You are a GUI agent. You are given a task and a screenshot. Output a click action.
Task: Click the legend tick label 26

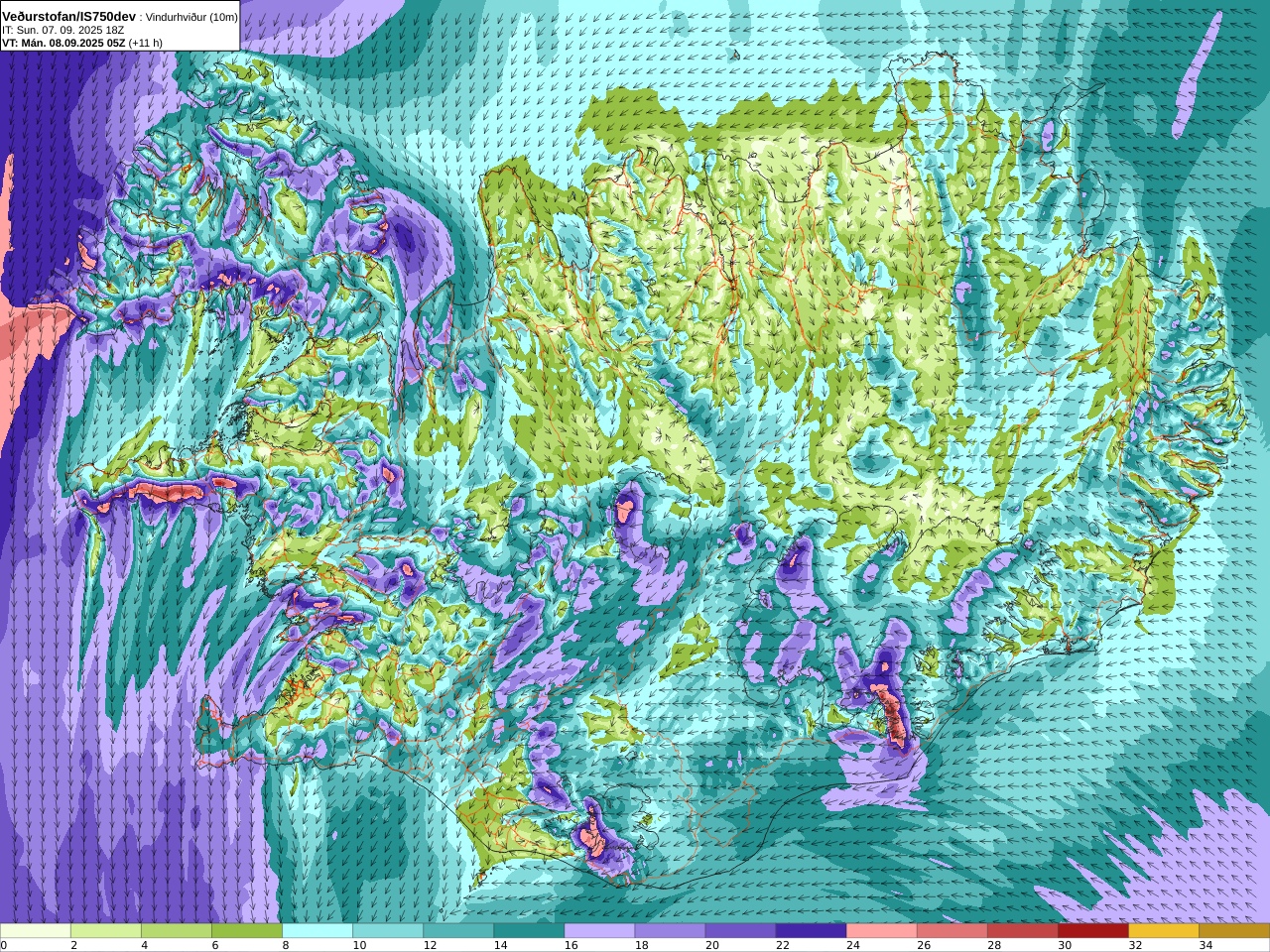[x=923, y=945]
